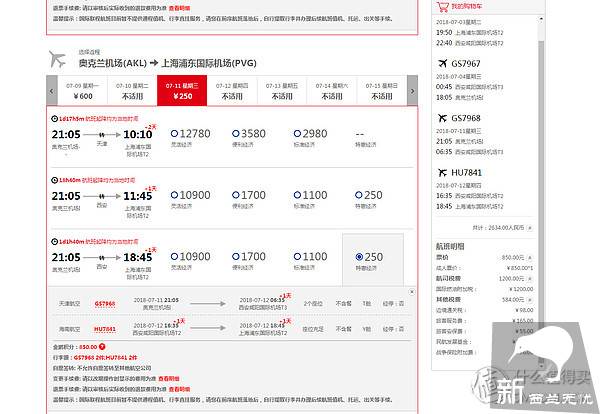600x414 pixels.
Task: Click the GS7967 flight number in the cart
Action: point(466,64)
